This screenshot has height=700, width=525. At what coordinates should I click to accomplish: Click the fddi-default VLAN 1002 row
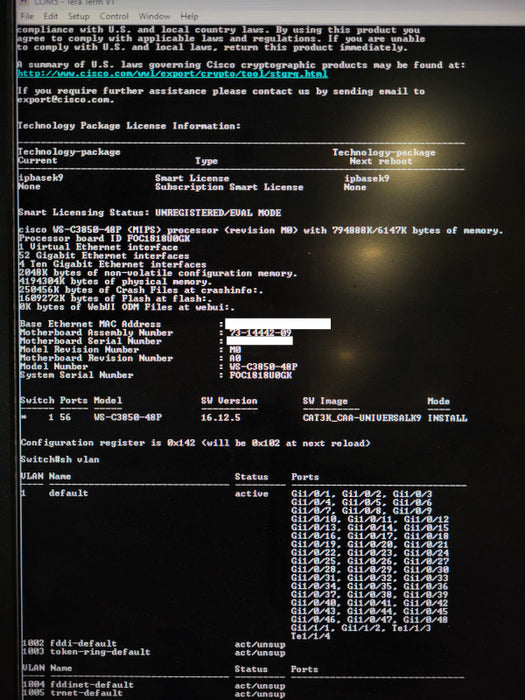[x=153, y=644]
